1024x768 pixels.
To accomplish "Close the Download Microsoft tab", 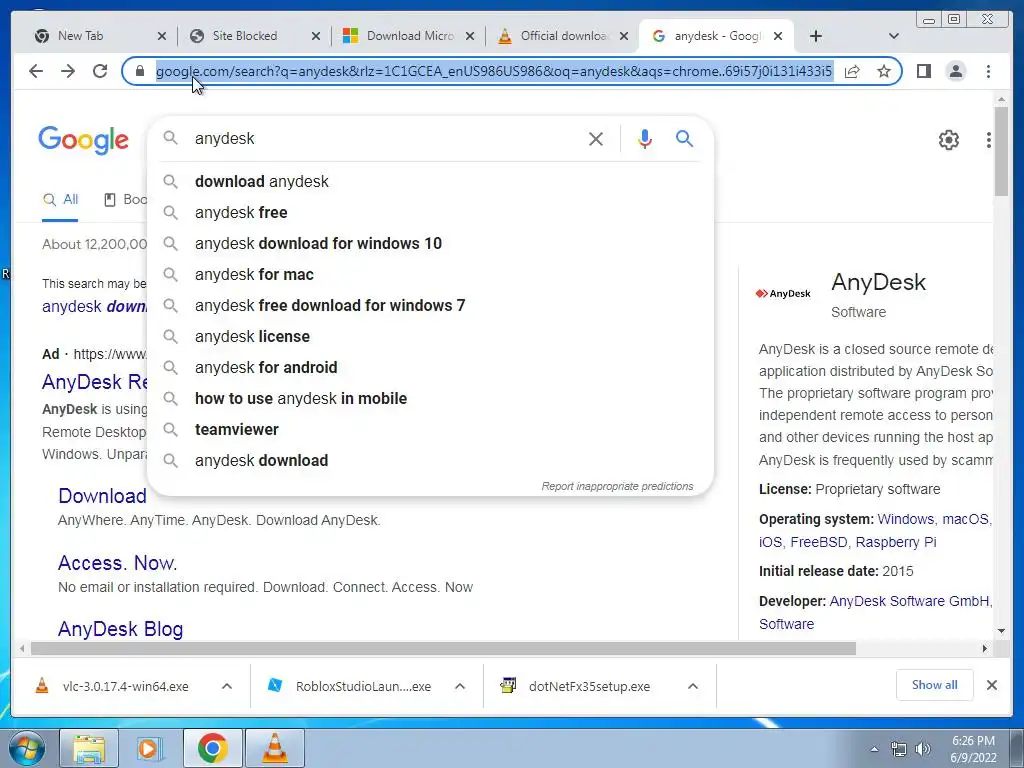I will (x=470, y=36).
